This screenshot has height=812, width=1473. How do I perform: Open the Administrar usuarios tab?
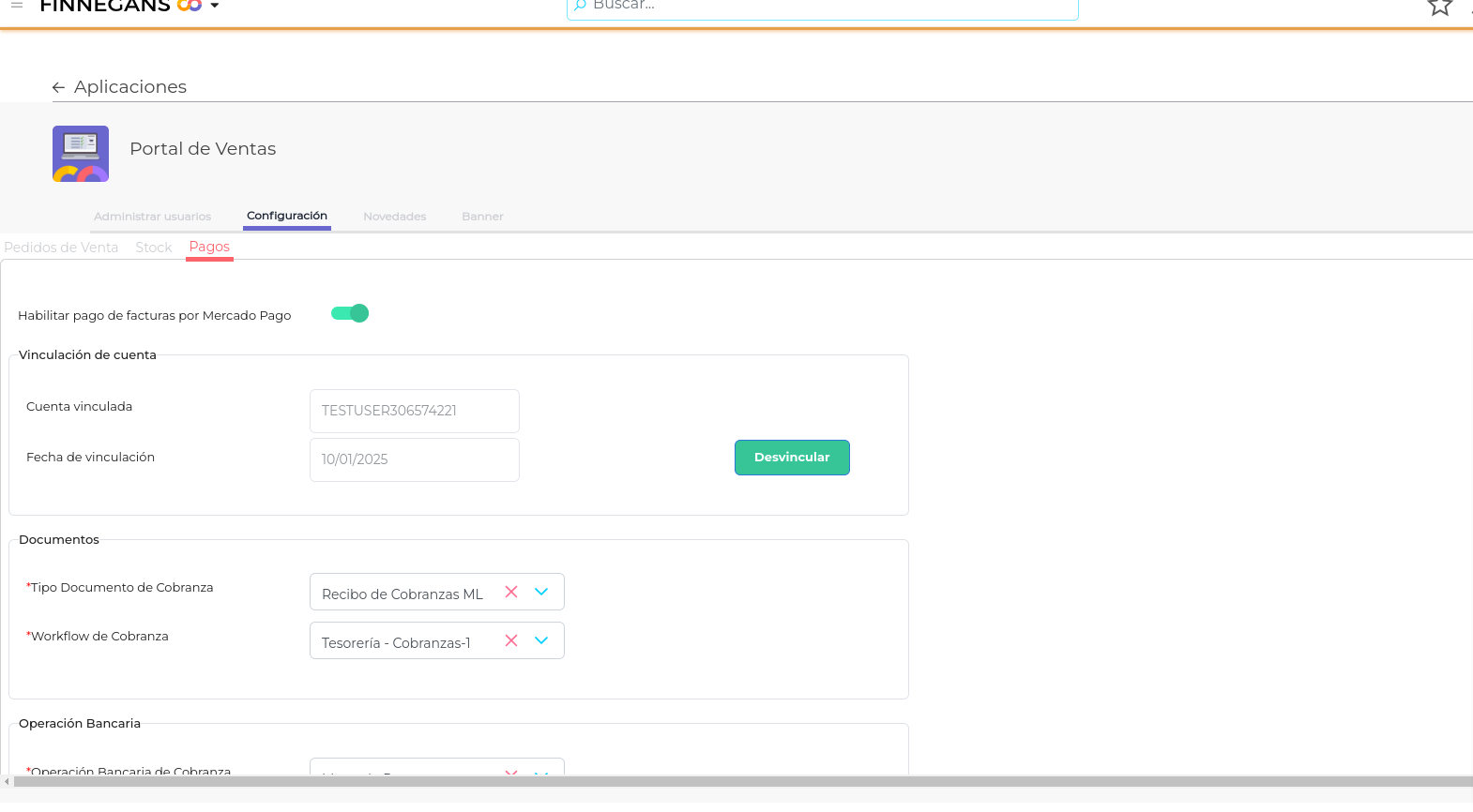[x=152, y=217]
